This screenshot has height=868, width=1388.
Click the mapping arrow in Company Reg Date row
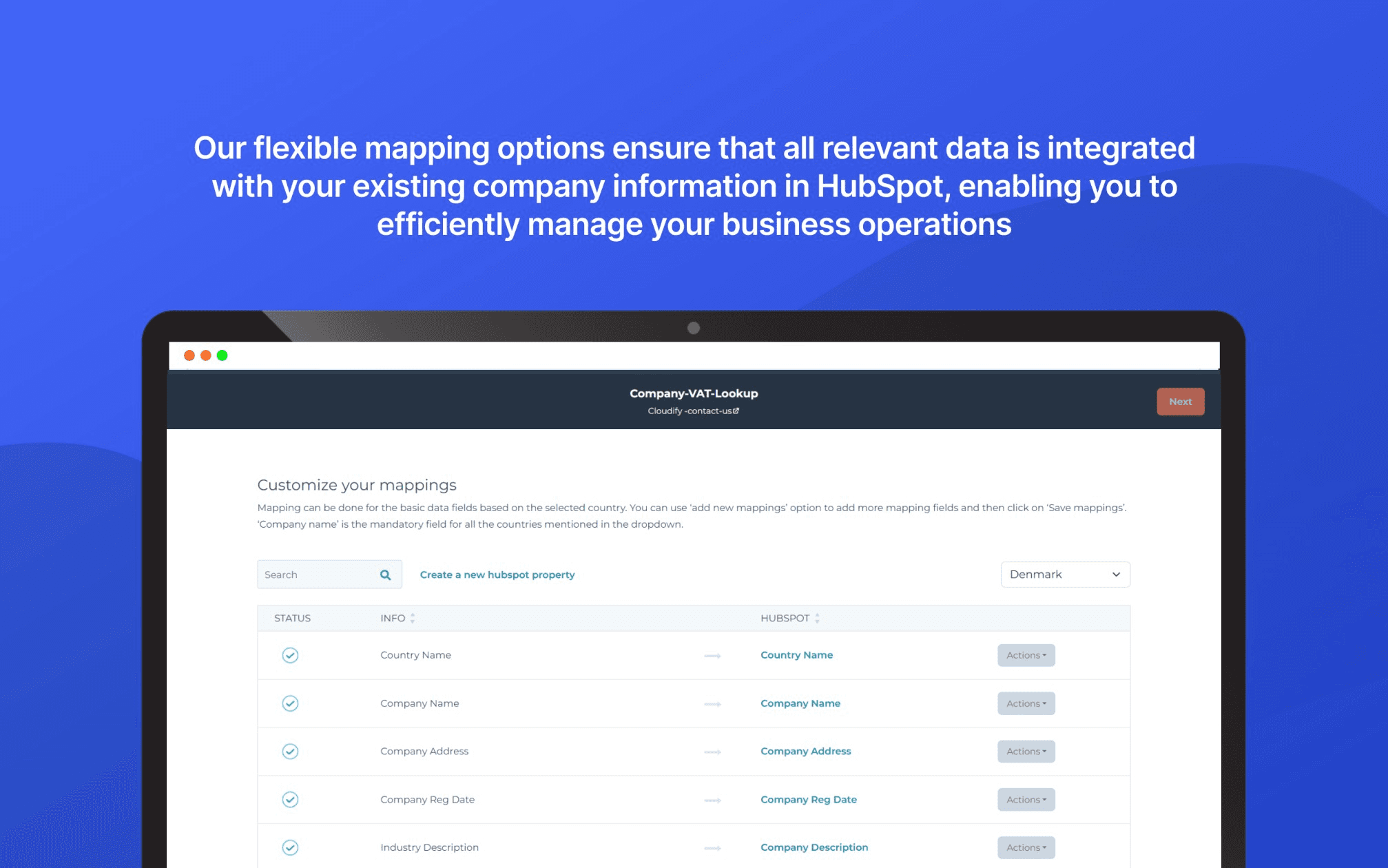[x=712, y=800]
